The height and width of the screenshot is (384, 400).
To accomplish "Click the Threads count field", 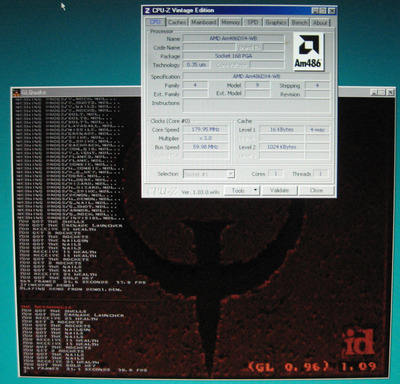I will coord(320,174).
